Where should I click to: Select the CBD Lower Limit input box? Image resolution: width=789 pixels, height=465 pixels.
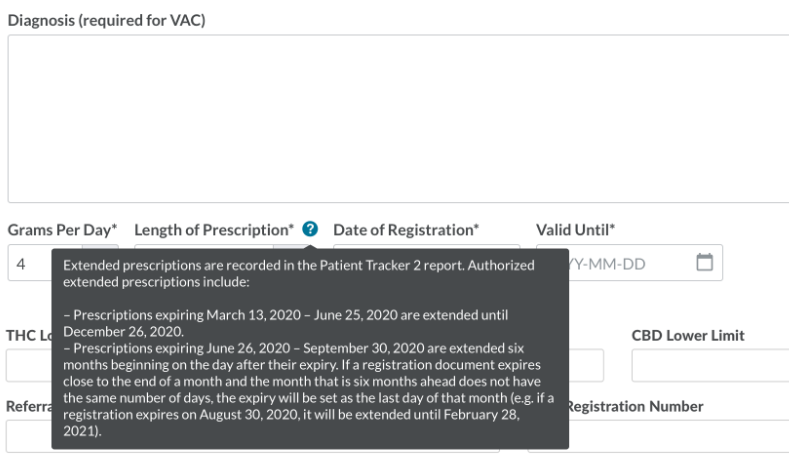710,366
